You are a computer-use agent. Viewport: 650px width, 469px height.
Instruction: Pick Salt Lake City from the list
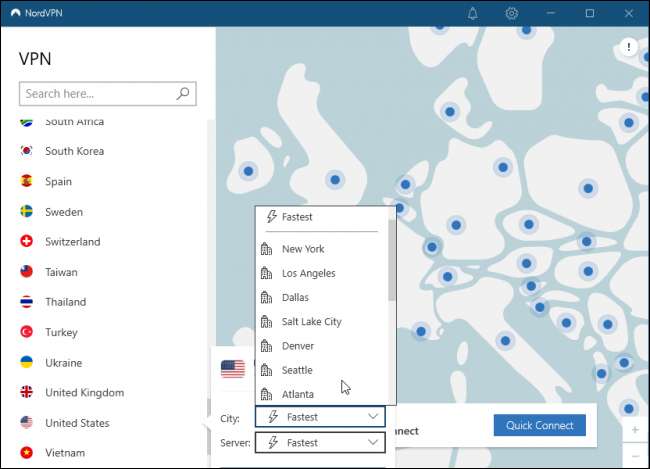coord(311,322)
